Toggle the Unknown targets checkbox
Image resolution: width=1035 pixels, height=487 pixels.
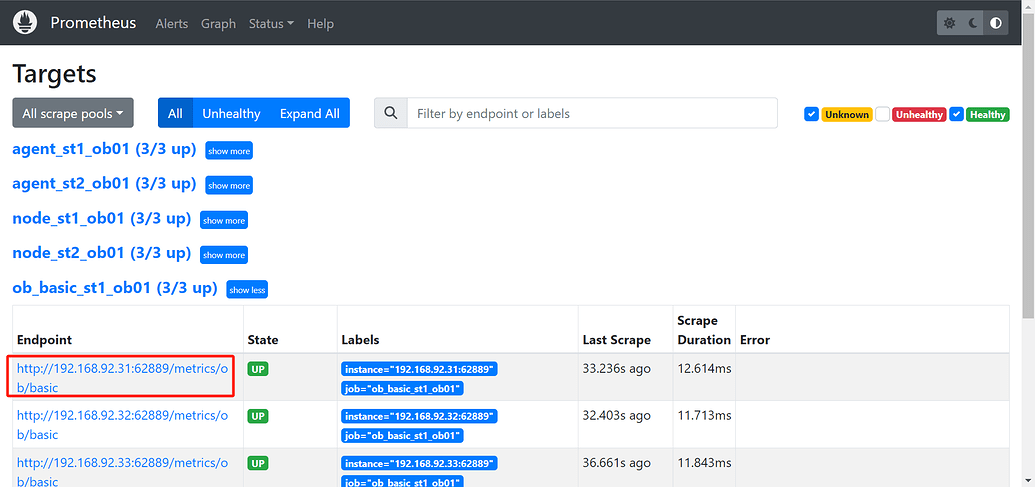click(x=811, y=114)
